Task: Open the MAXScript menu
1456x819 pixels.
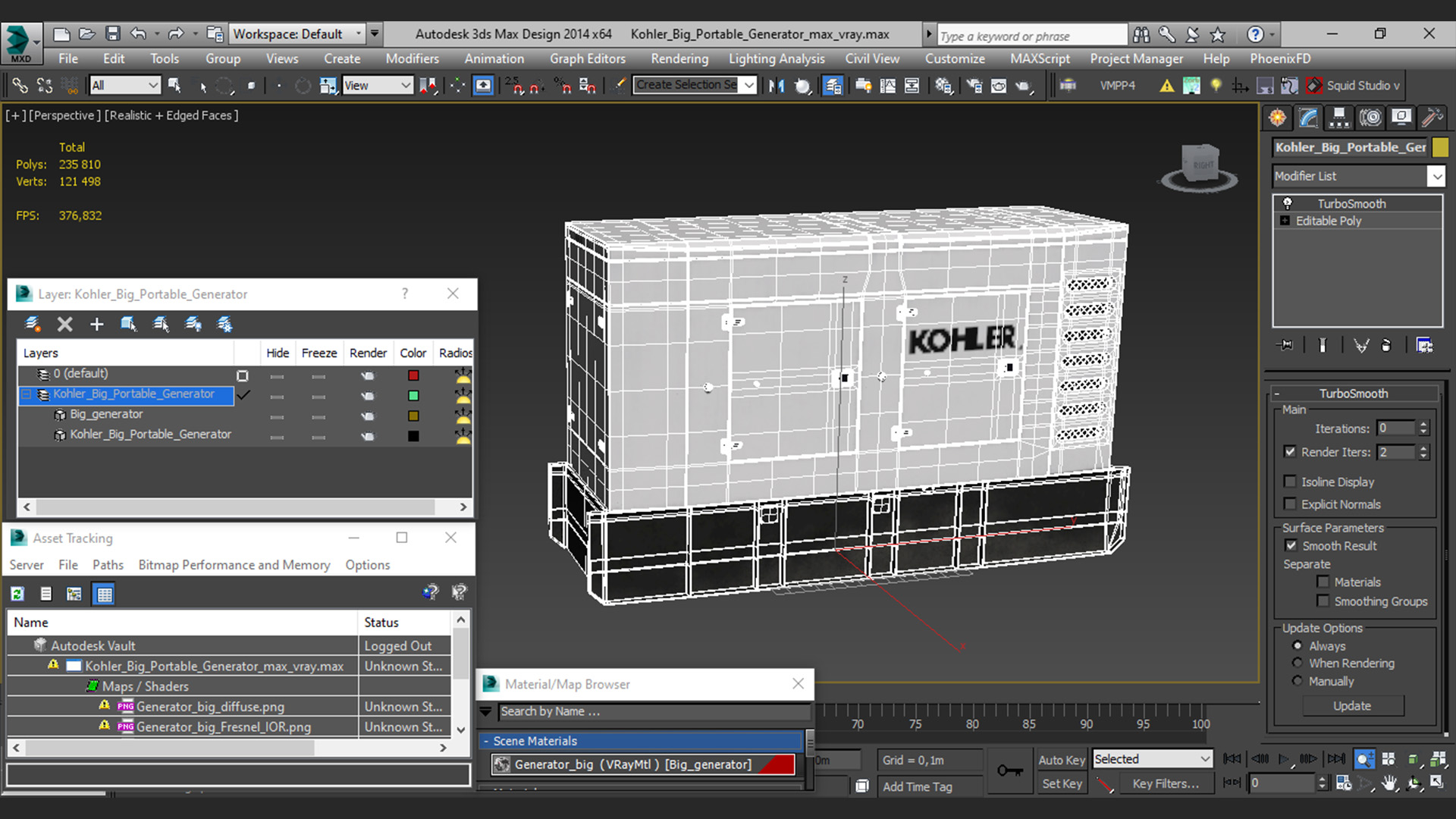Action: click(1040, 58)
